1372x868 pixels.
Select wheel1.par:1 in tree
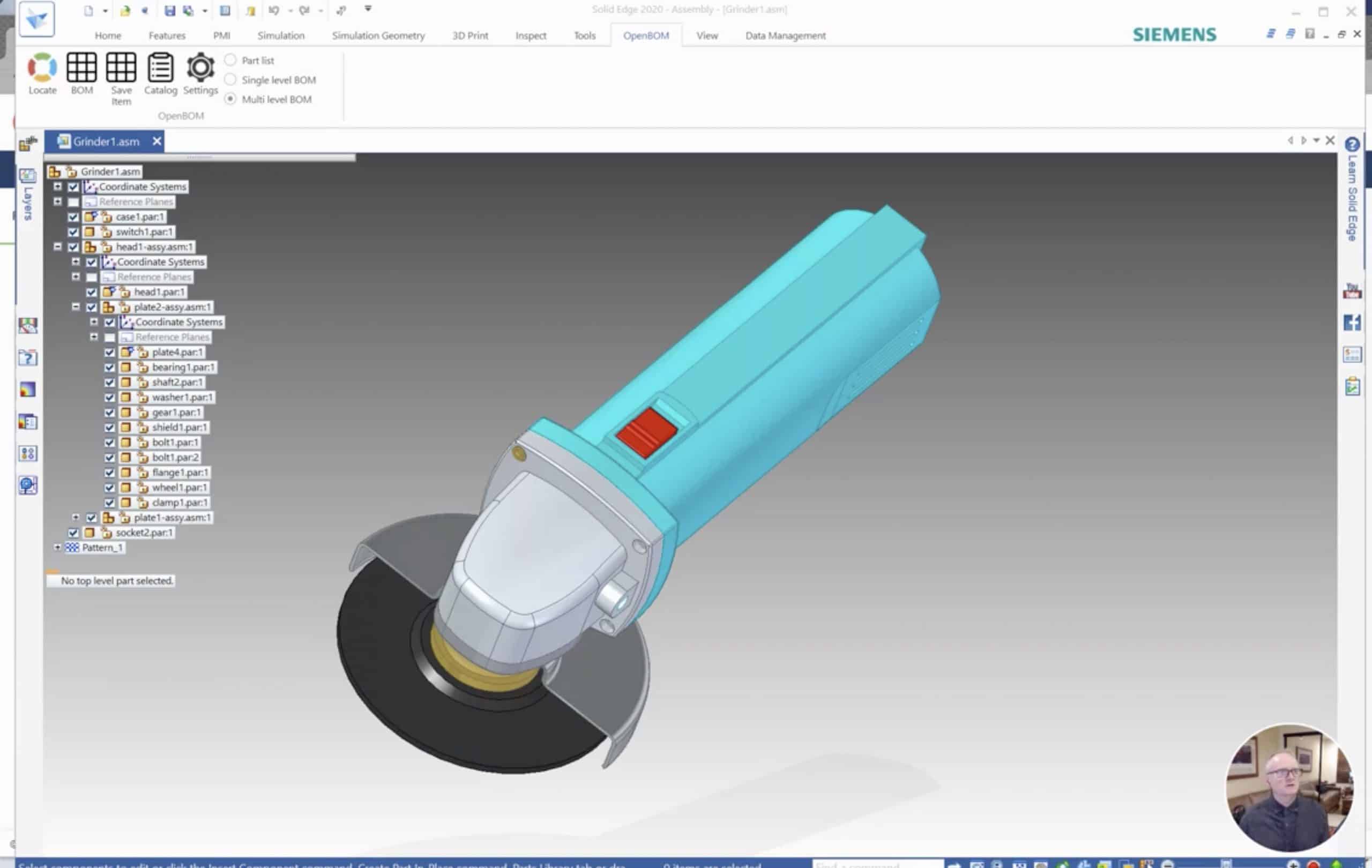click(180, 488)
